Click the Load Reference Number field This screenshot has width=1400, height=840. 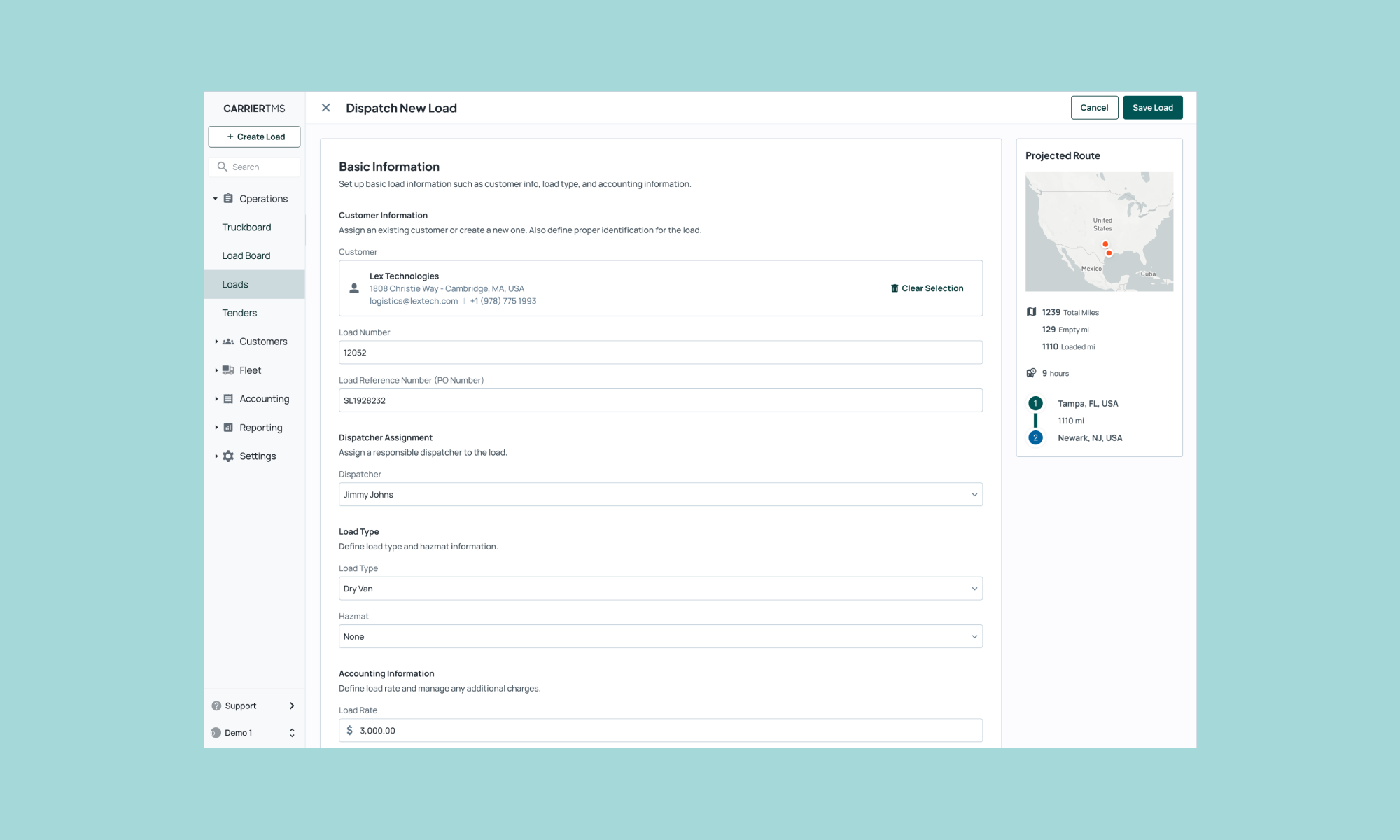660,400
